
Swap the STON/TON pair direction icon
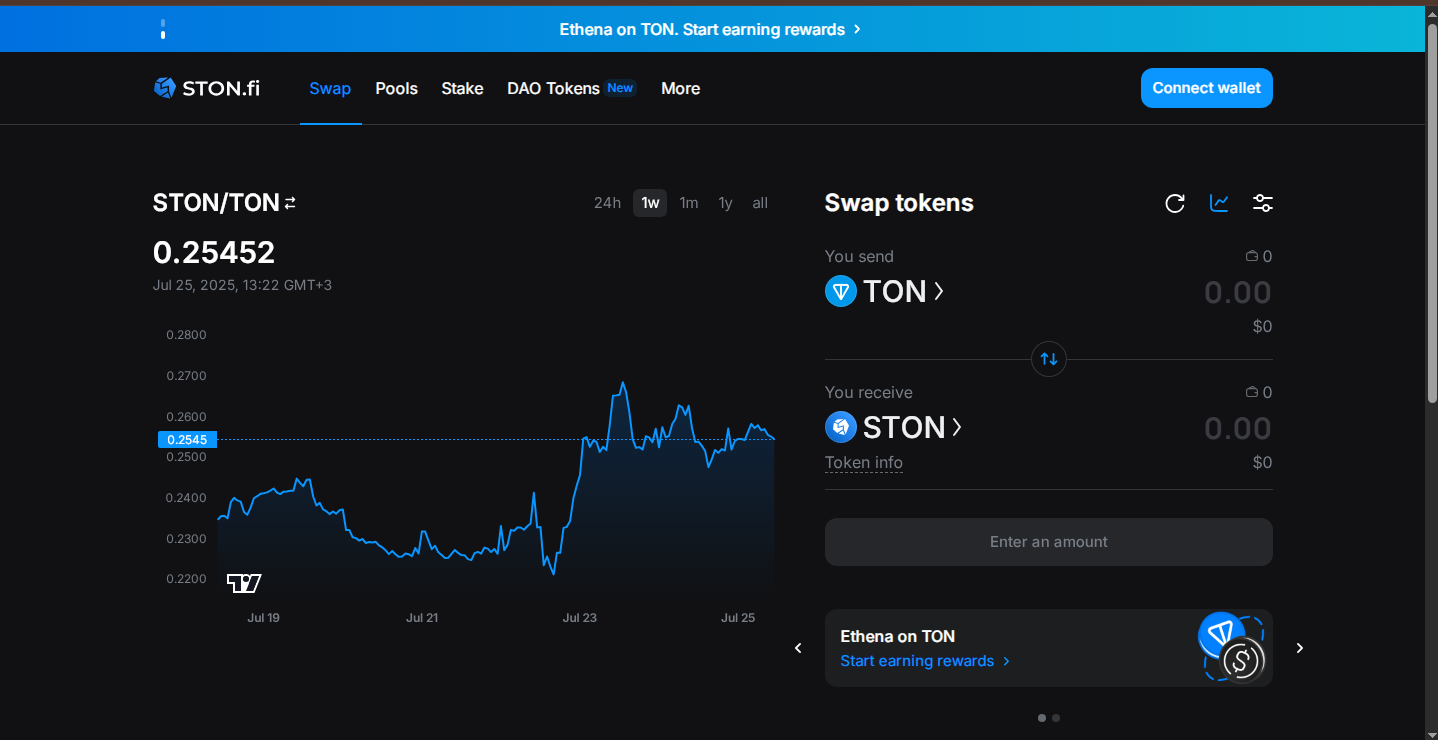(290, 203)
